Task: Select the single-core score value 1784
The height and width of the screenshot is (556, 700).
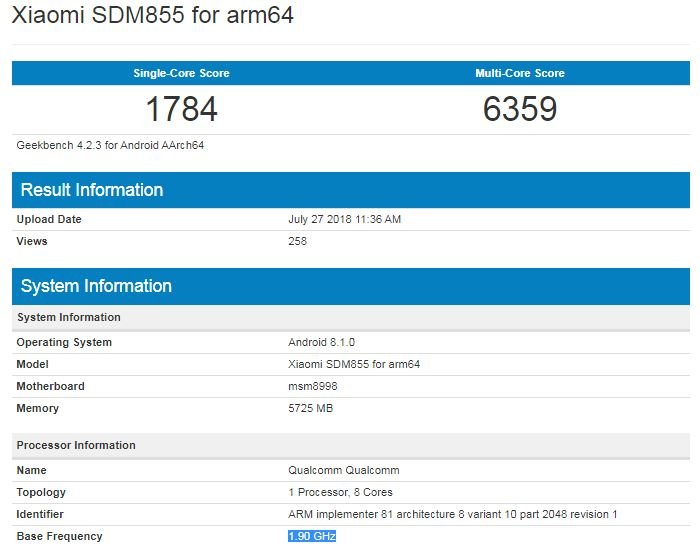Action: point(181,109)
